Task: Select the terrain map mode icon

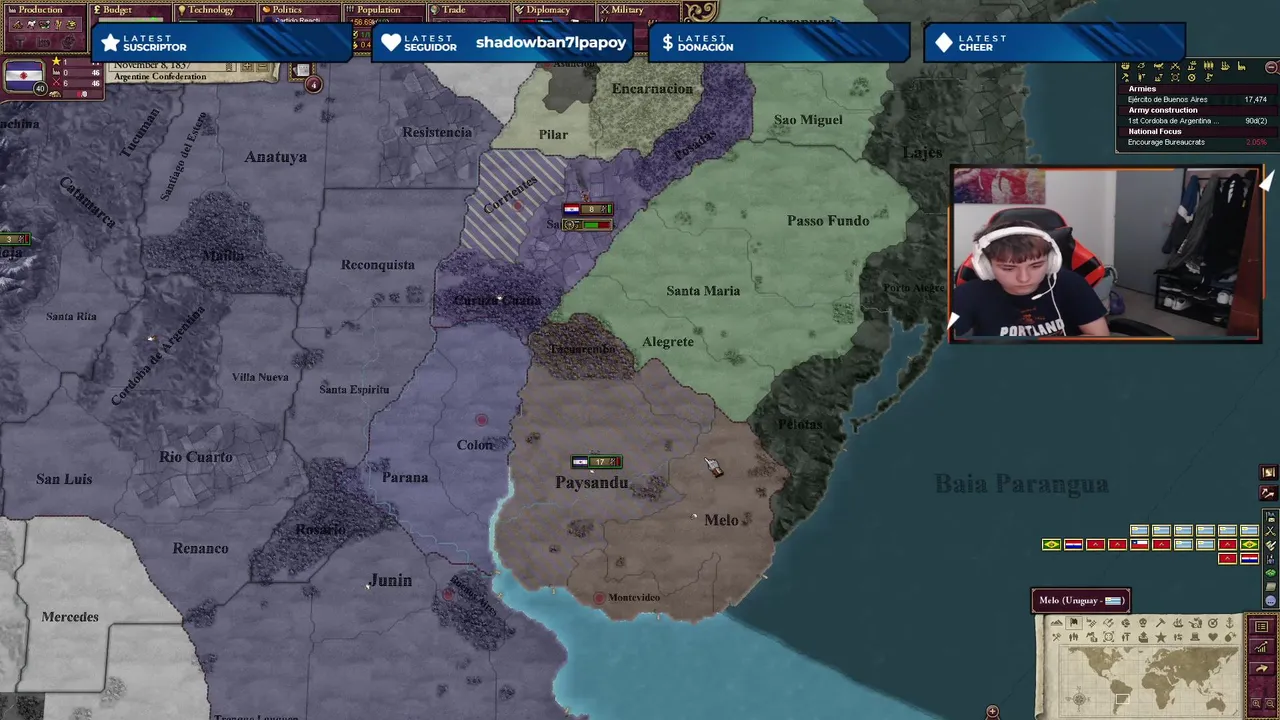Action: (x=1056, y=622)
